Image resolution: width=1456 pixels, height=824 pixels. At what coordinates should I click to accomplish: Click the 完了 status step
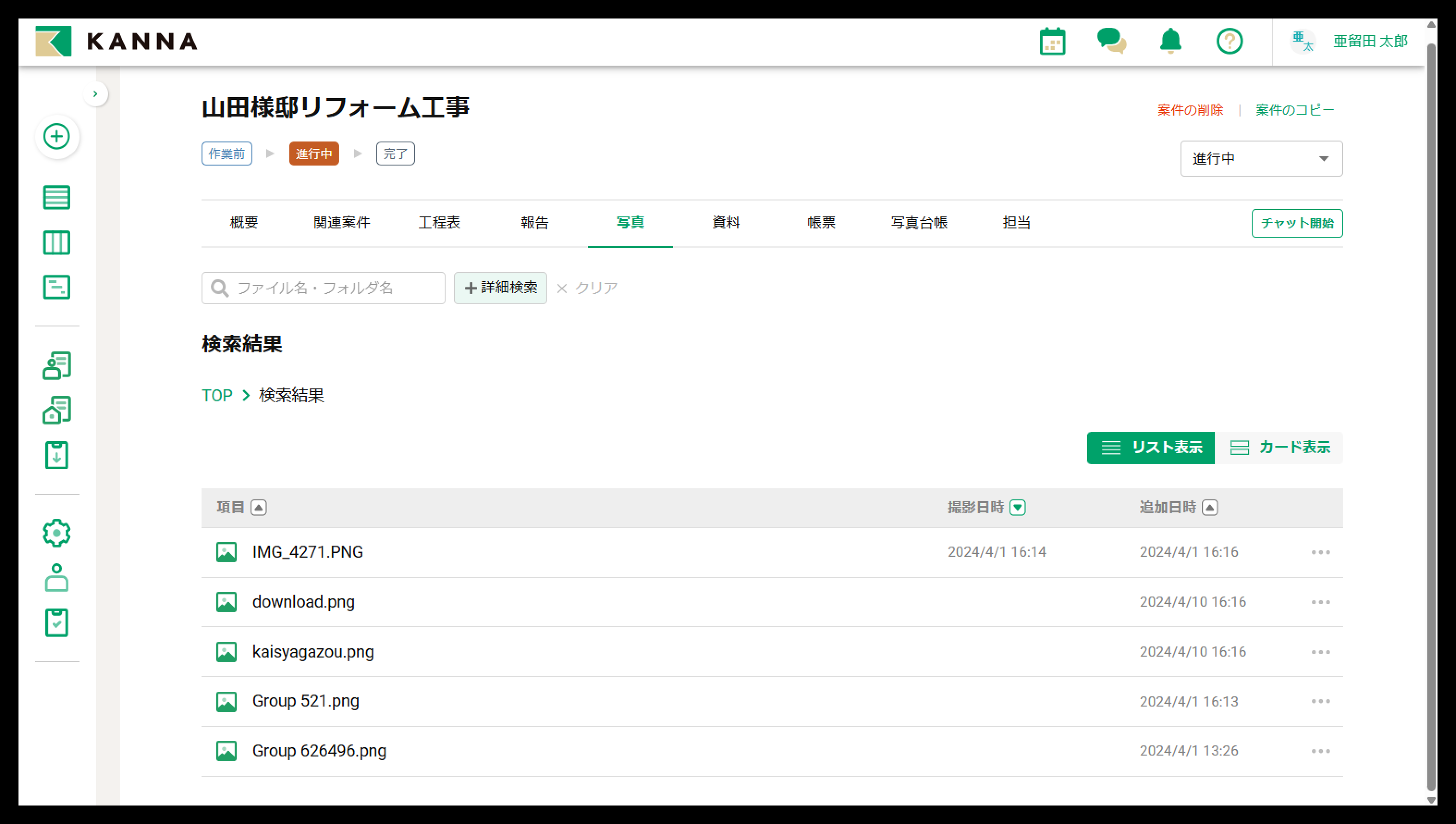tap(395, 154)
